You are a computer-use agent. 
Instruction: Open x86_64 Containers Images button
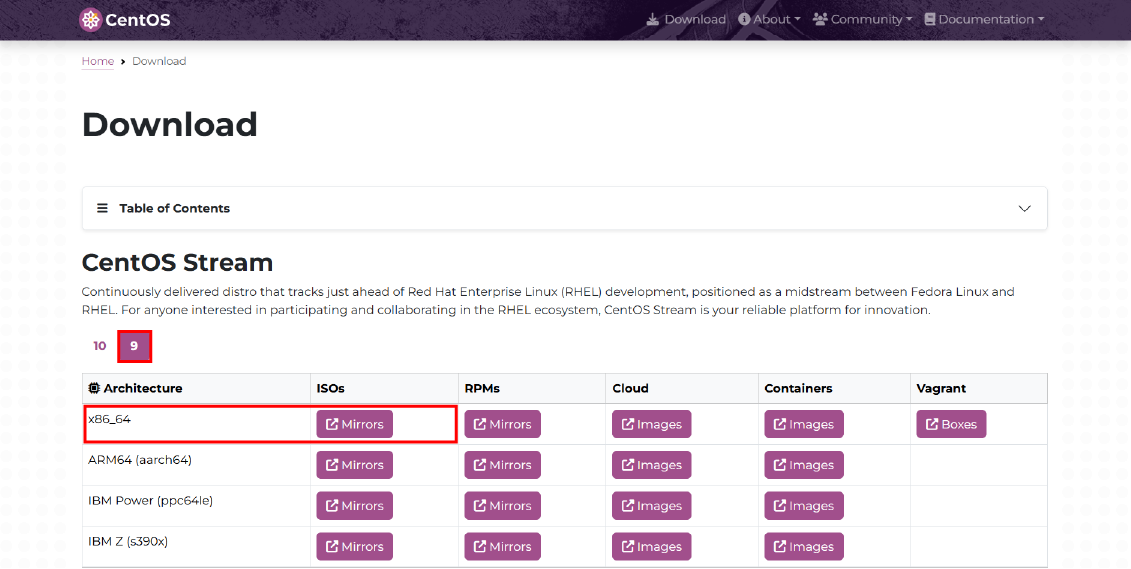tap(804, 424)
